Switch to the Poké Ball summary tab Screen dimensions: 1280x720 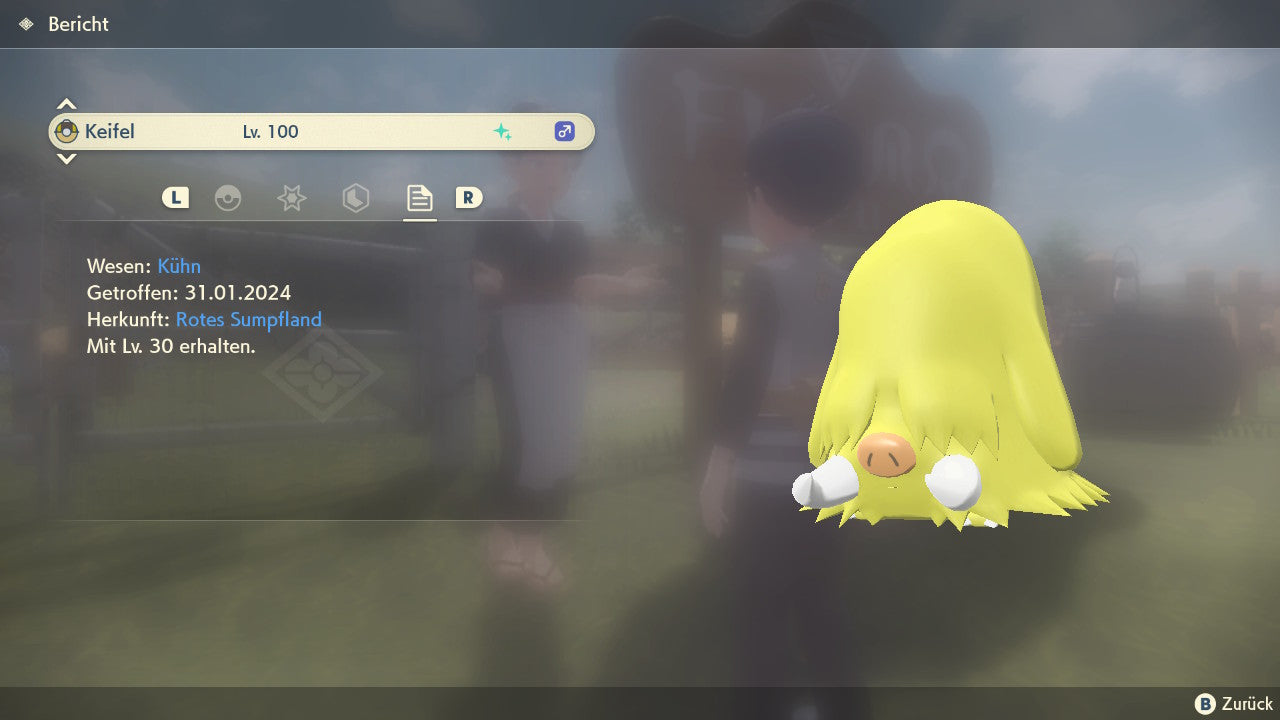pyautogui.click(x=228, y=198)
